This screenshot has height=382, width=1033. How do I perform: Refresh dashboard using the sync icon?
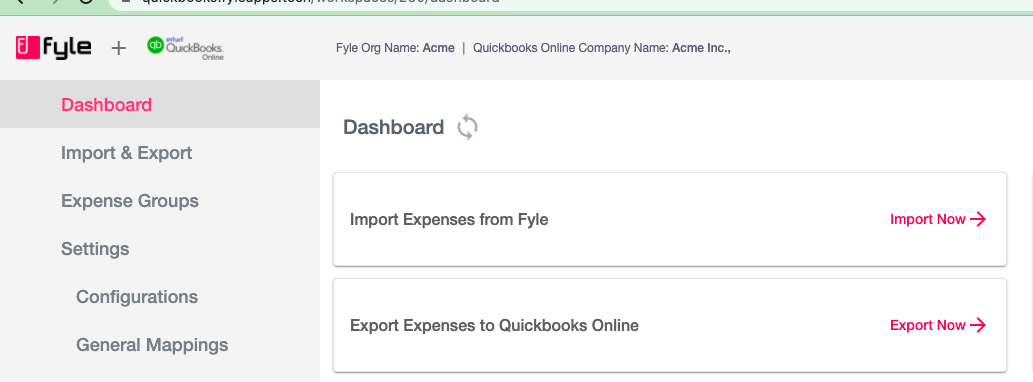click(468, 127)
